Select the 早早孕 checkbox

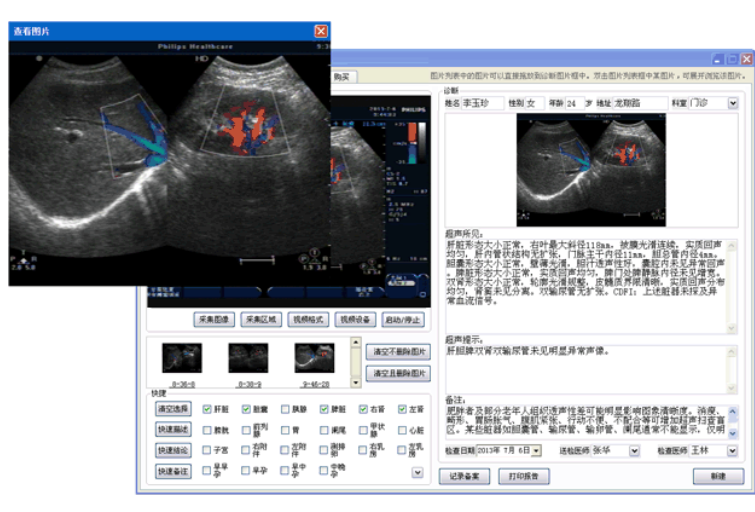[x=207, y=470]
